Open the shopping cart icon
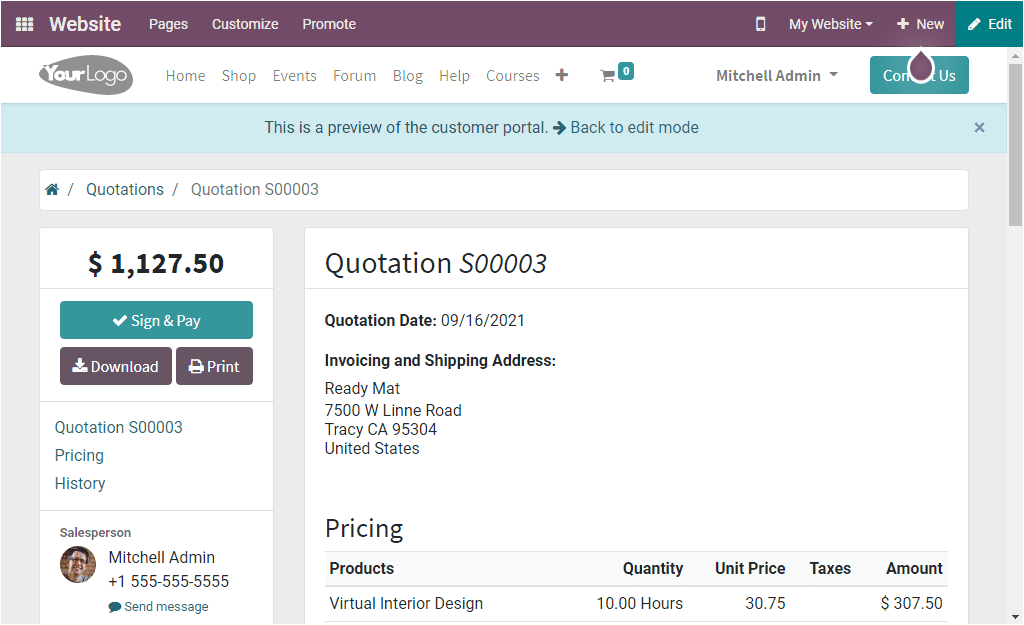The image size is (1024, 625). click(x=611, y=74)
